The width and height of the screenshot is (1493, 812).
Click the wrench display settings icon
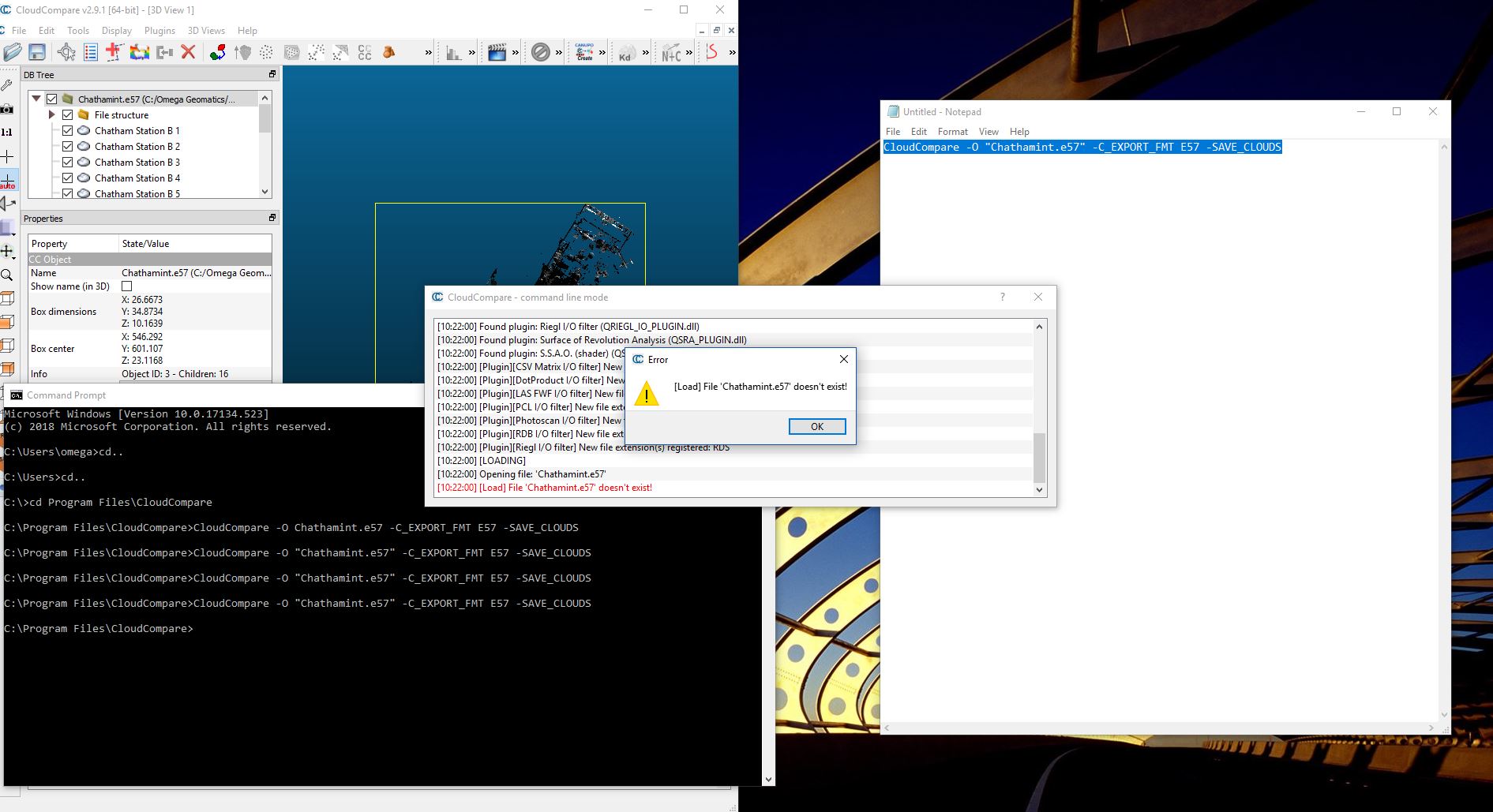(6, 85)
